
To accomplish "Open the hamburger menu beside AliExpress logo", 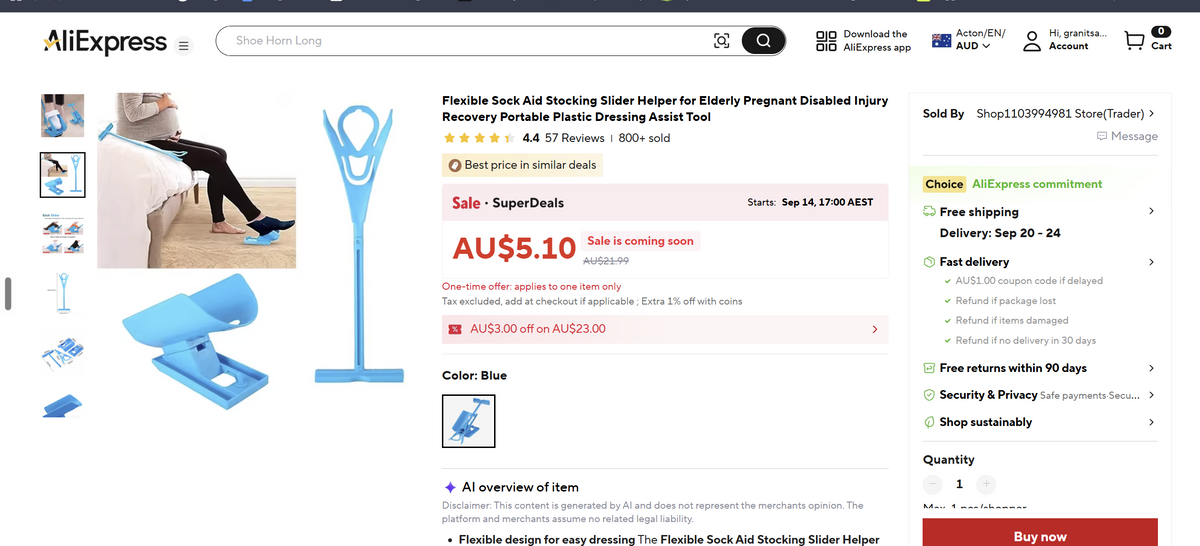I will pos(183,45).
